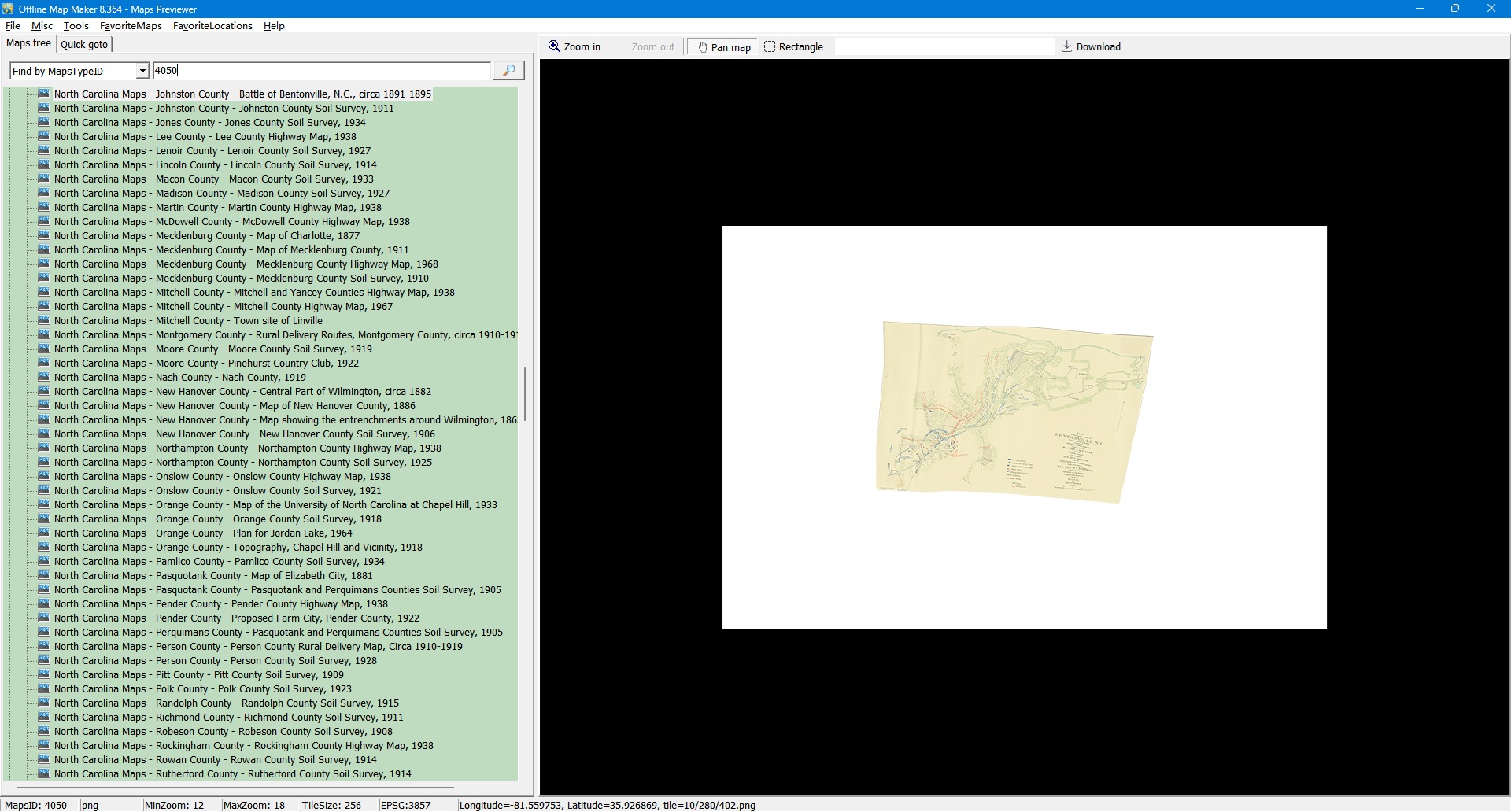Click the icon beside Pinehurst Country Club, 1922
Image resolution: width=1511 pixels, height=812 pixels.
45,364
